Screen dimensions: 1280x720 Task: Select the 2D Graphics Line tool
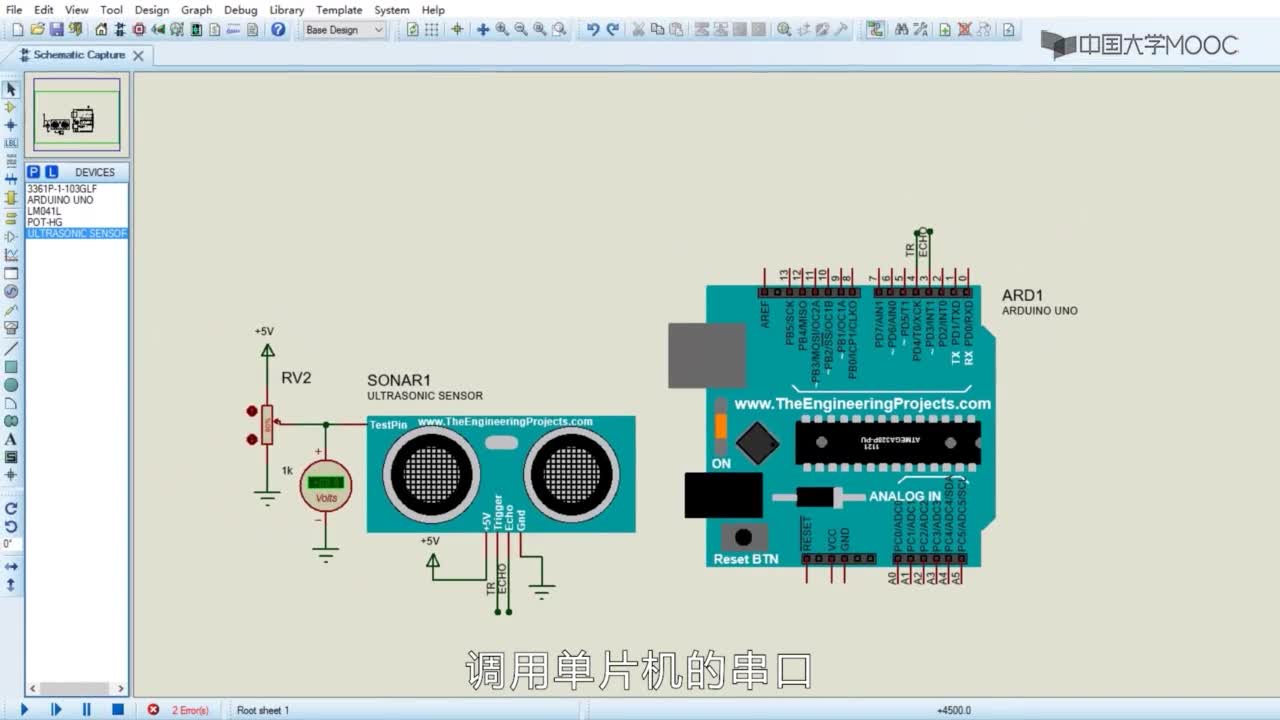[x=11, y=349]
